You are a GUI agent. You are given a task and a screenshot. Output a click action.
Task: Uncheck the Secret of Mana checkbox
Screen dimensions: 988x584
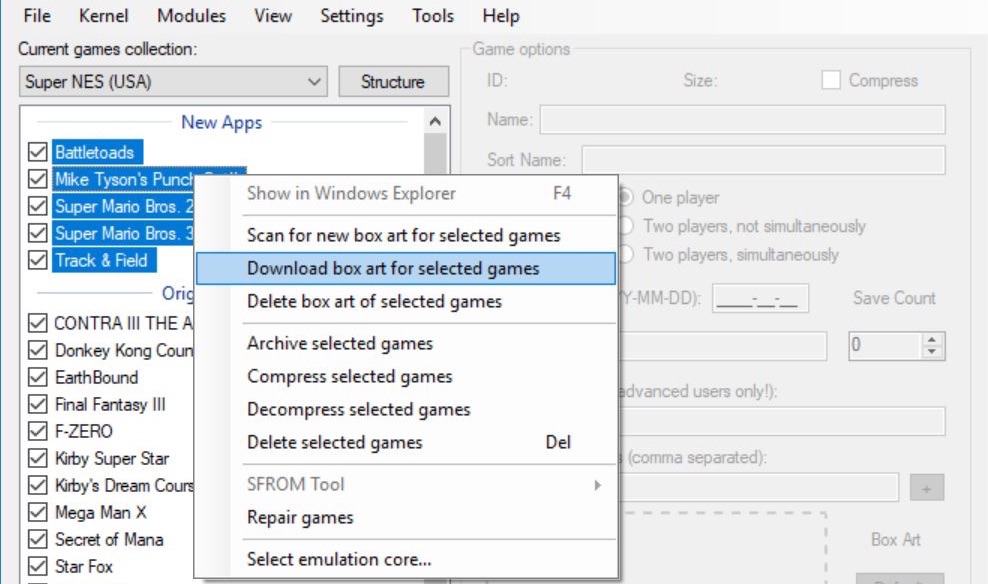tap(38, 540)
